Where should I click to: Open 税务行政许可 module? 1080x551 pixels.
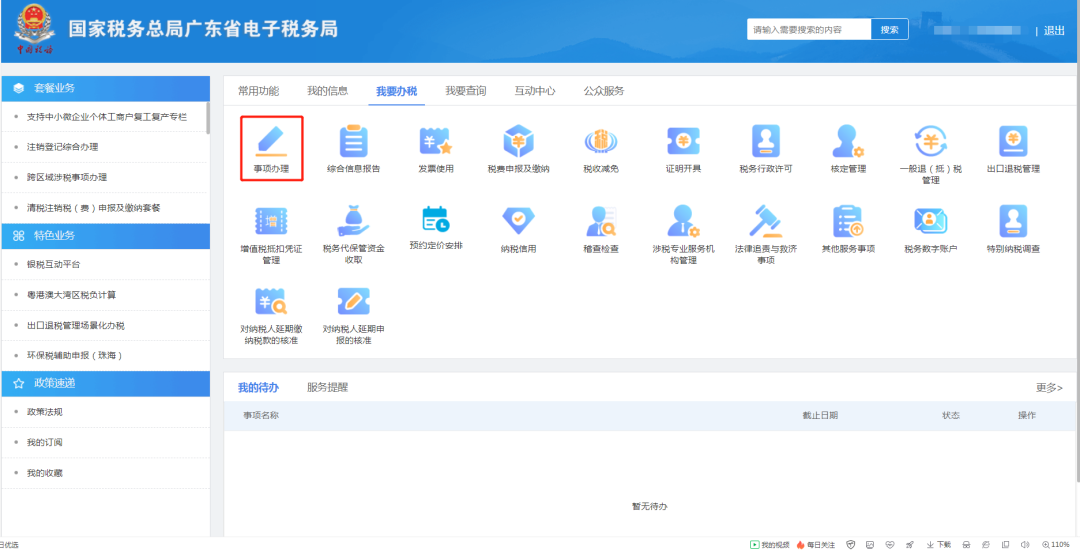765,149
